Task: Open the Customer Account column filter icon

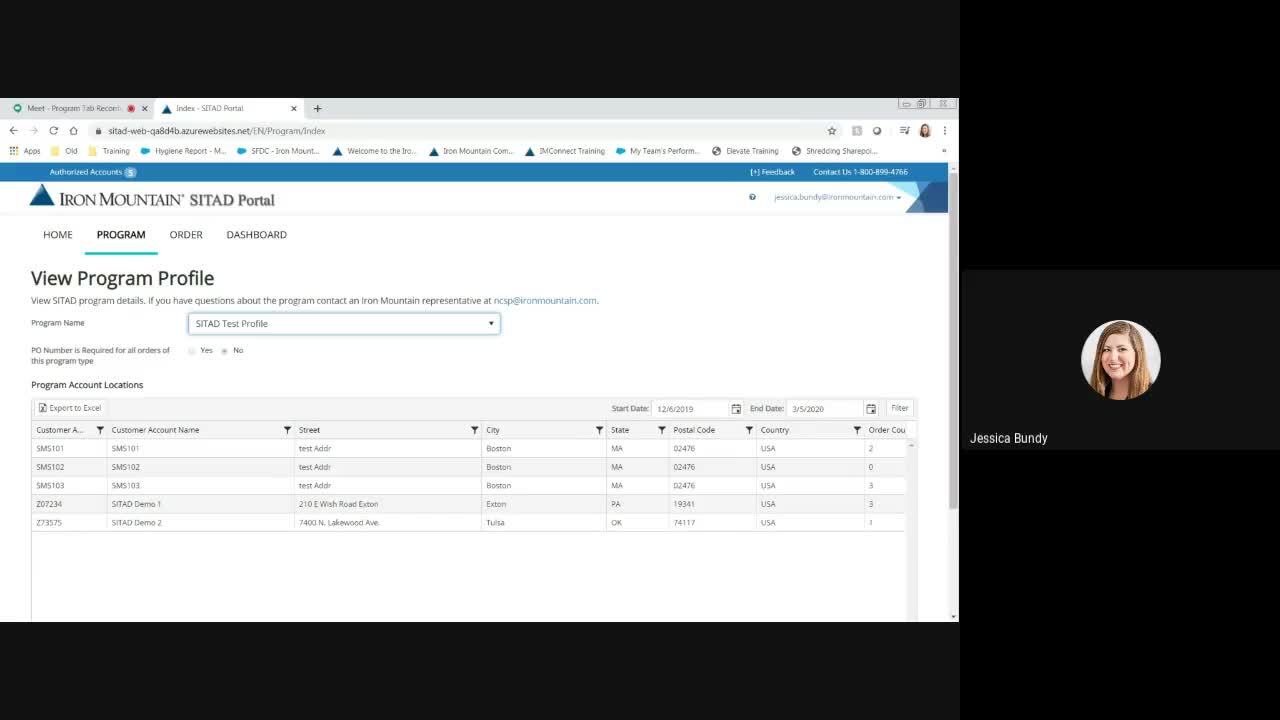Action: pyautogui.click(x=100, y=430)
